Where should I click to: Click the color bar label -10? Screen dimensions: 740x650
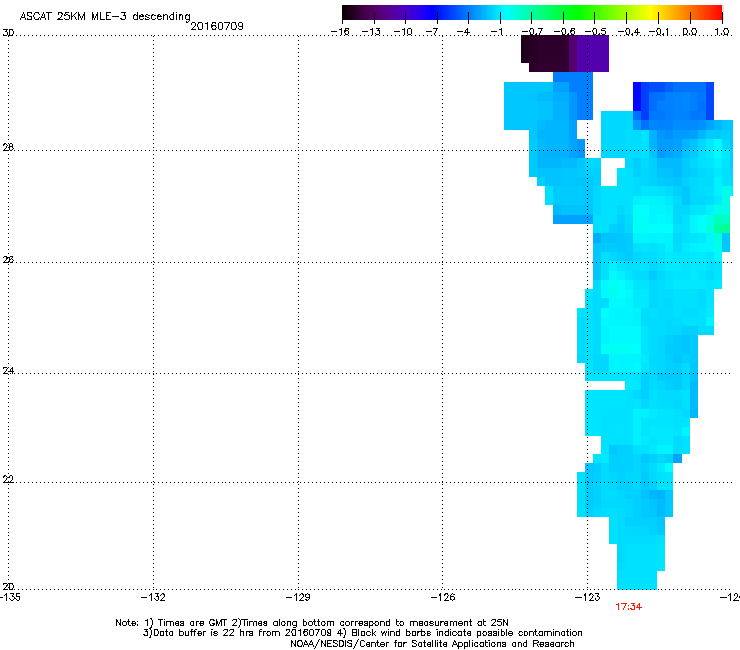(x=404, y=32)
